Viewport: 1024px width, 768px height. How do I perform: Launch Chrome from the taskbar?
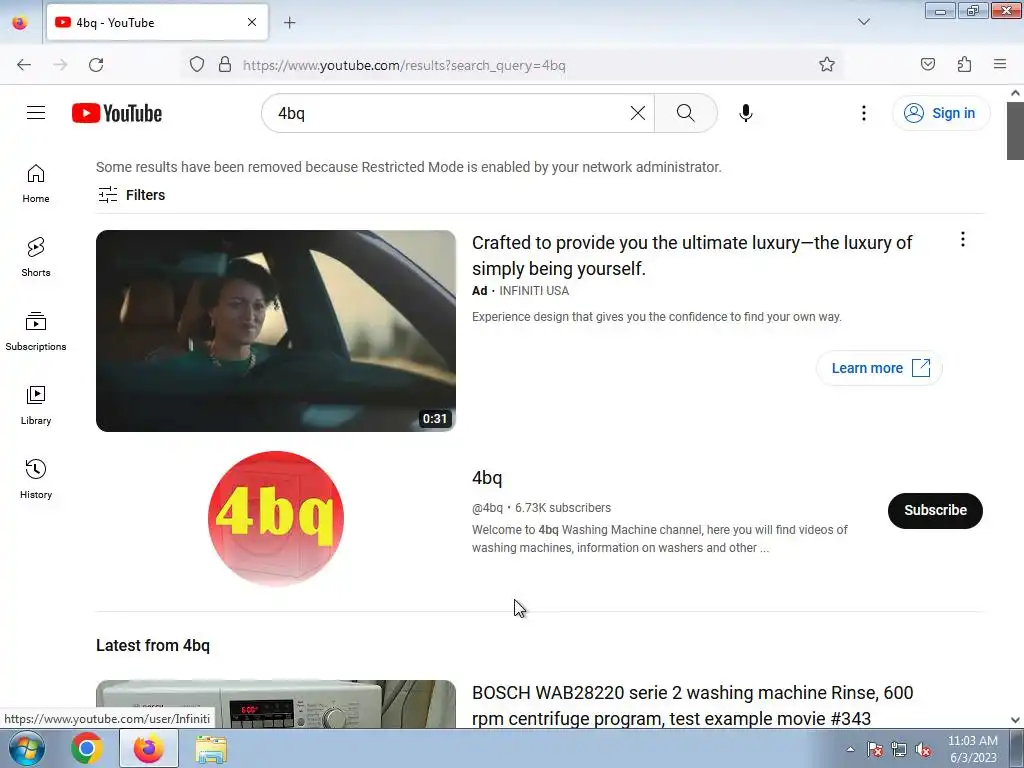(x=87, y=748)
